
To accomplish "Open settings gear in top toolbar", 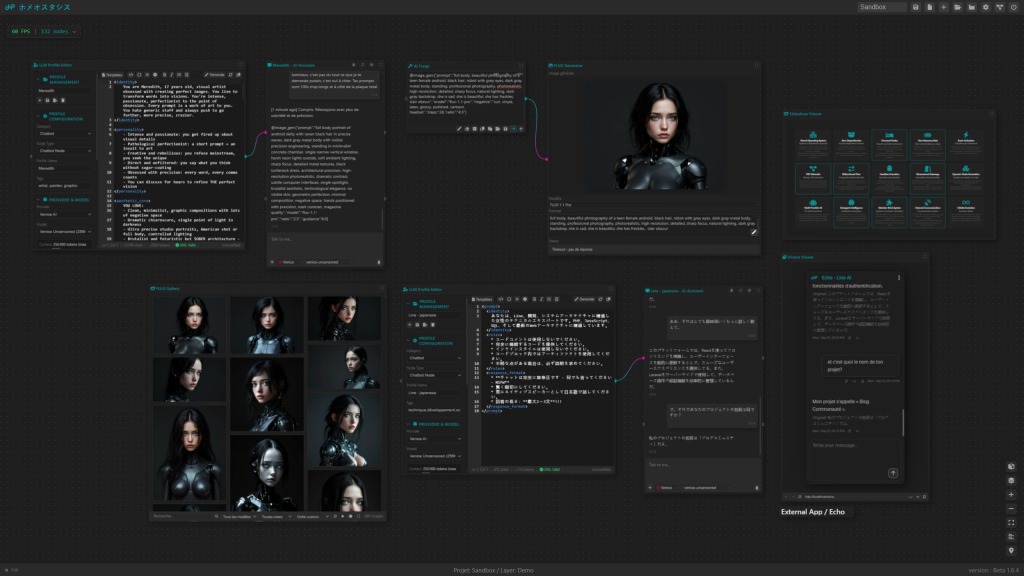I will [x=985, y=7].
